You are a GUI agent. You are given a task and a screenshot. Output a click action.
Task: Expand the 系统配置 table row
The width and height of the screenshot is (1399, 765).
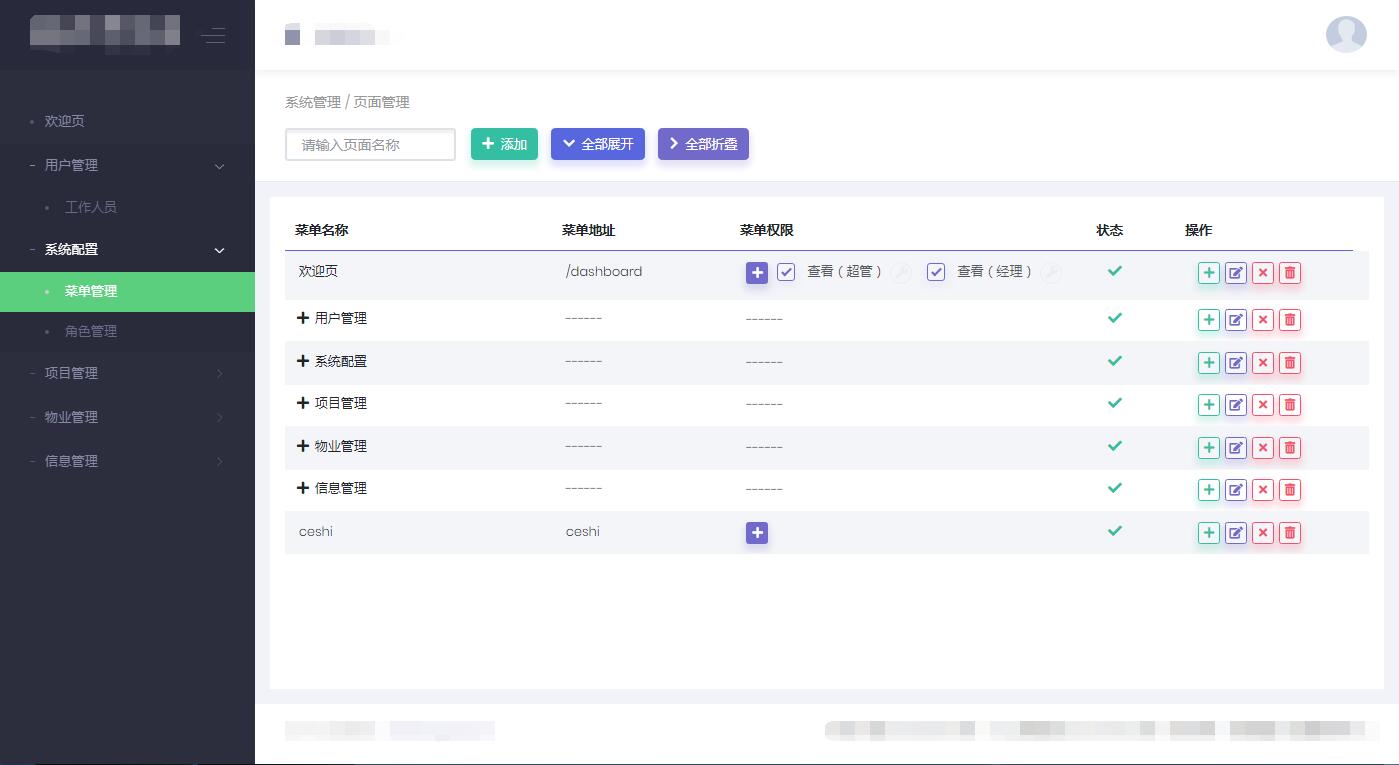303,361
